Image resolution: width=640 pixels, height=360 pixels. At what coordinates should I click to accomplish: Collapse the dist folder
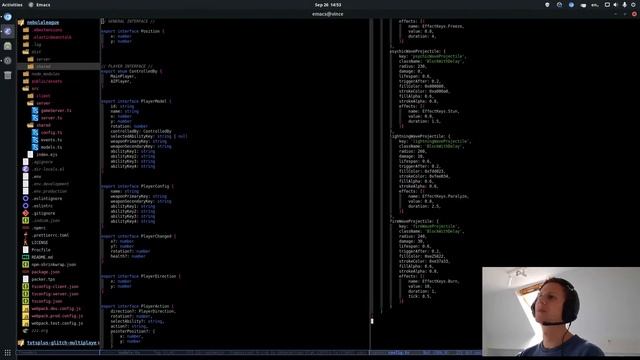pyautogui.click(x=25, y=52)
